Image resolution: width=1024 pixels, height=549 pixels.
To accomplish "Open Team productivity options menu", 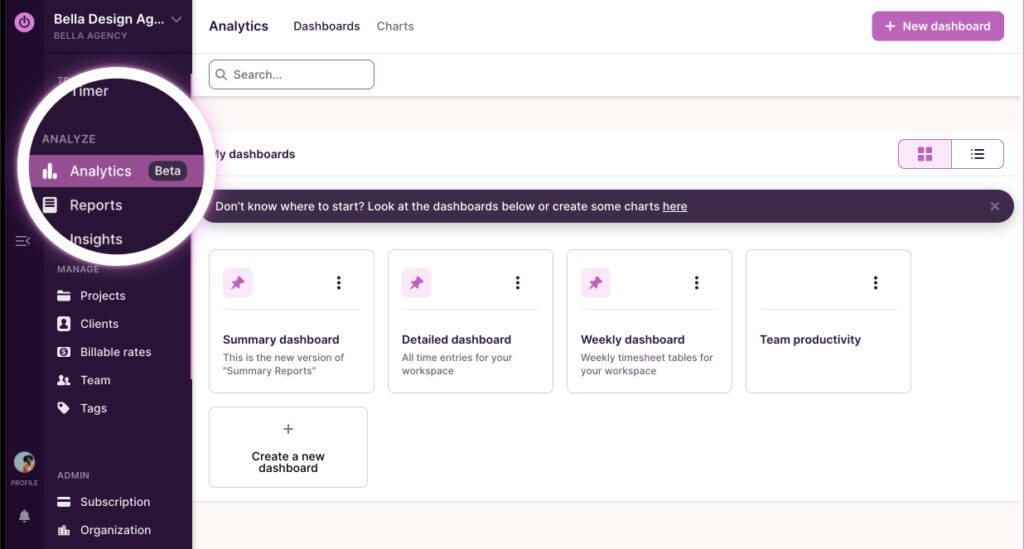I will click(x=875, y=283).
